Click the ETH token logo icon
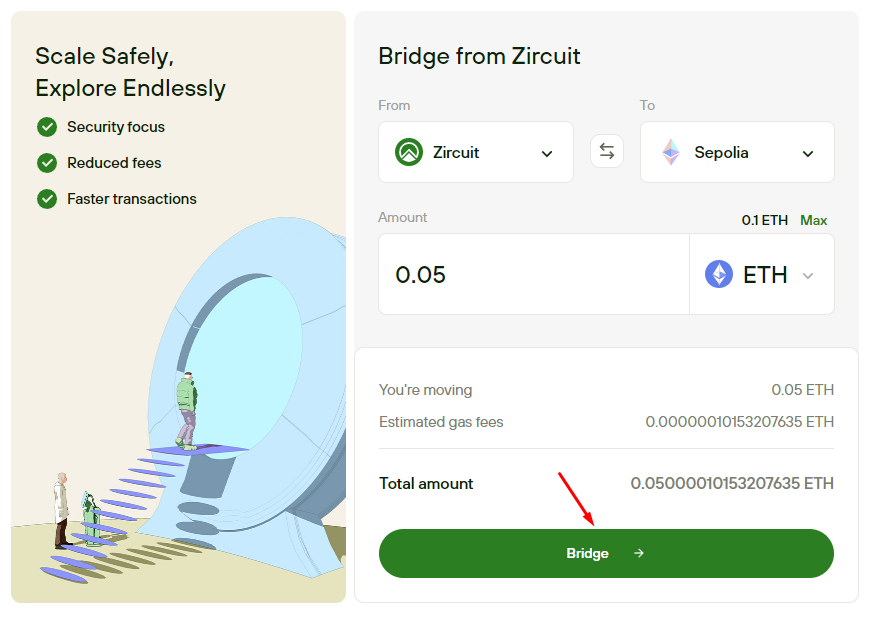 718,274
